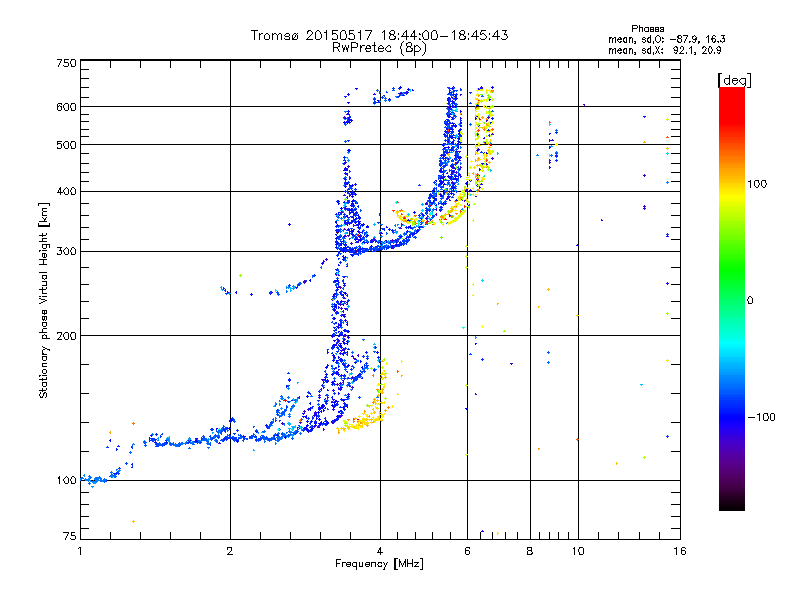Click the y-axis tick label '500'
The image size is (800, 600).
[66, 145]
